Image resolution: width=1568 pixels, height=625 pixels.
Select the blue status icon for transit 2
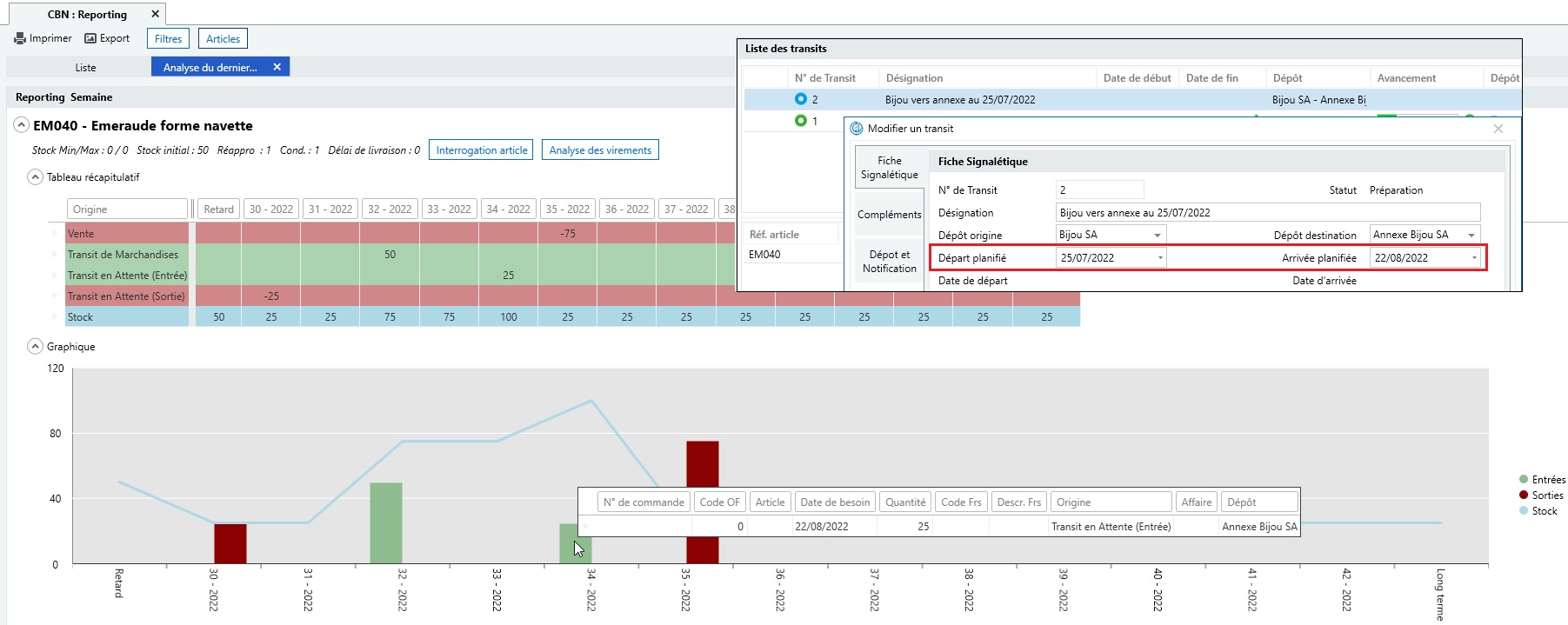pos(801,99)
